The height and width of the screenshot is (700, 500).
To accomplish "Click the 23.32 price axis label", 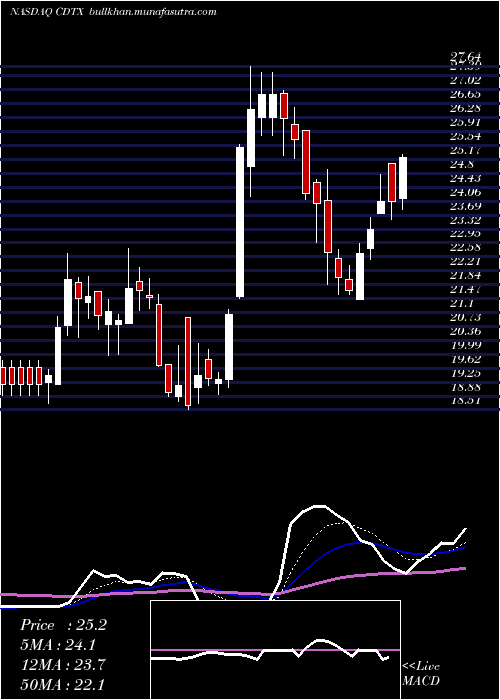I will click(467, 220).
